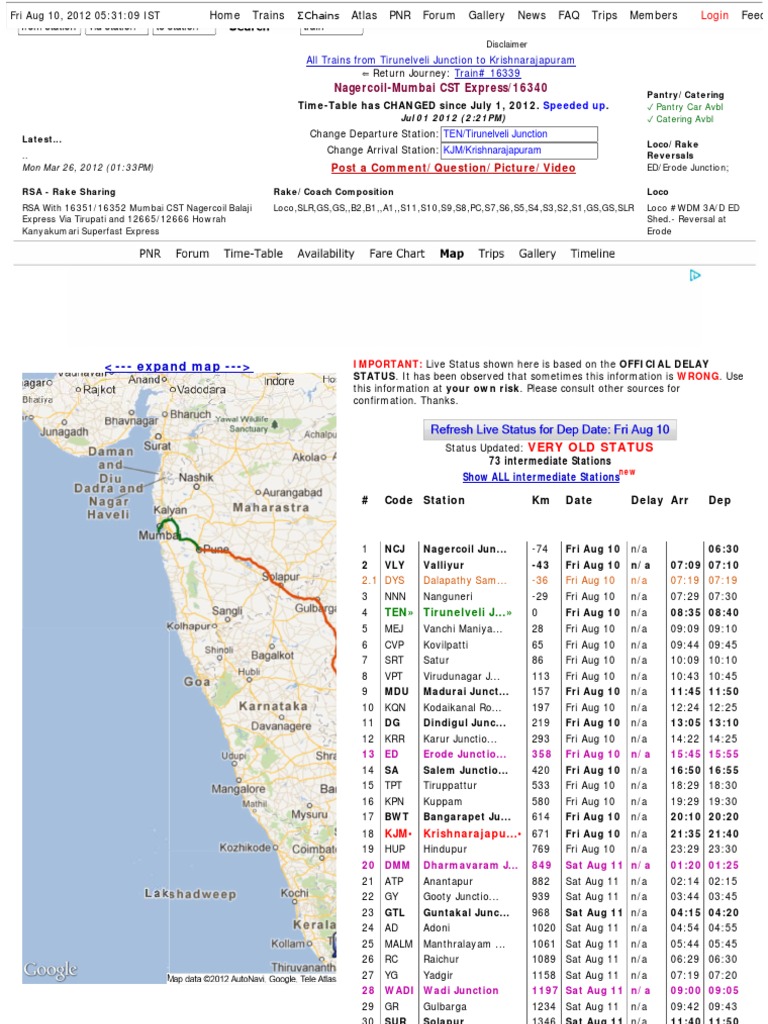Screen dimensions: 768x1024
Task: Click the Raichur station name
Action: 441,959
